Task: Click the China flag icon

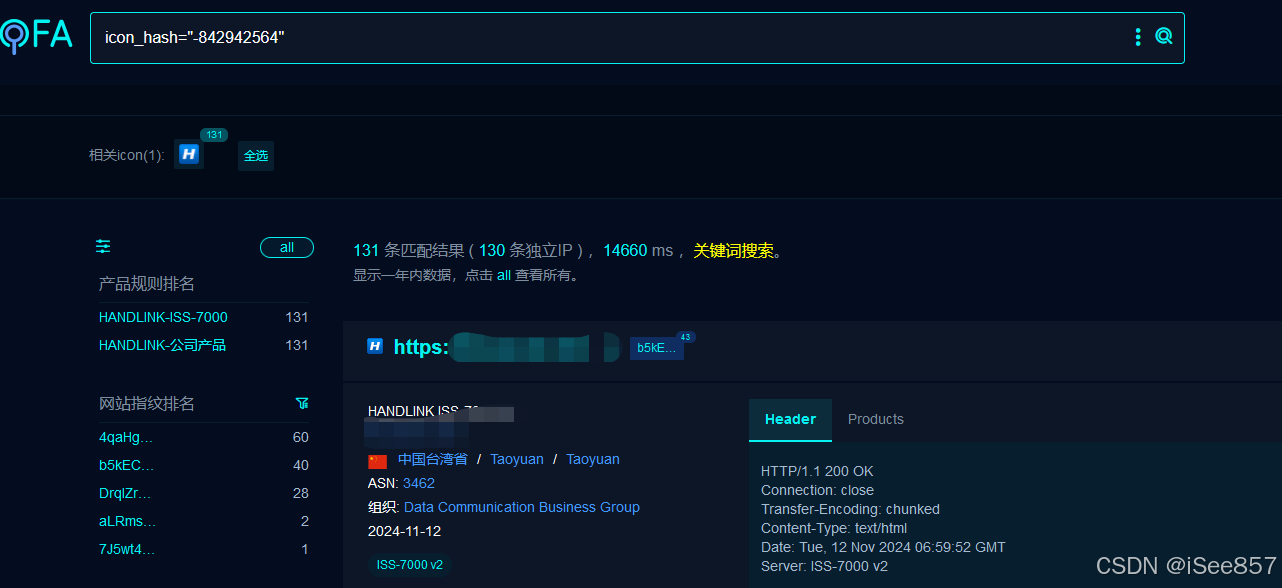Action: pyautogui.click(x=377, y=461)
